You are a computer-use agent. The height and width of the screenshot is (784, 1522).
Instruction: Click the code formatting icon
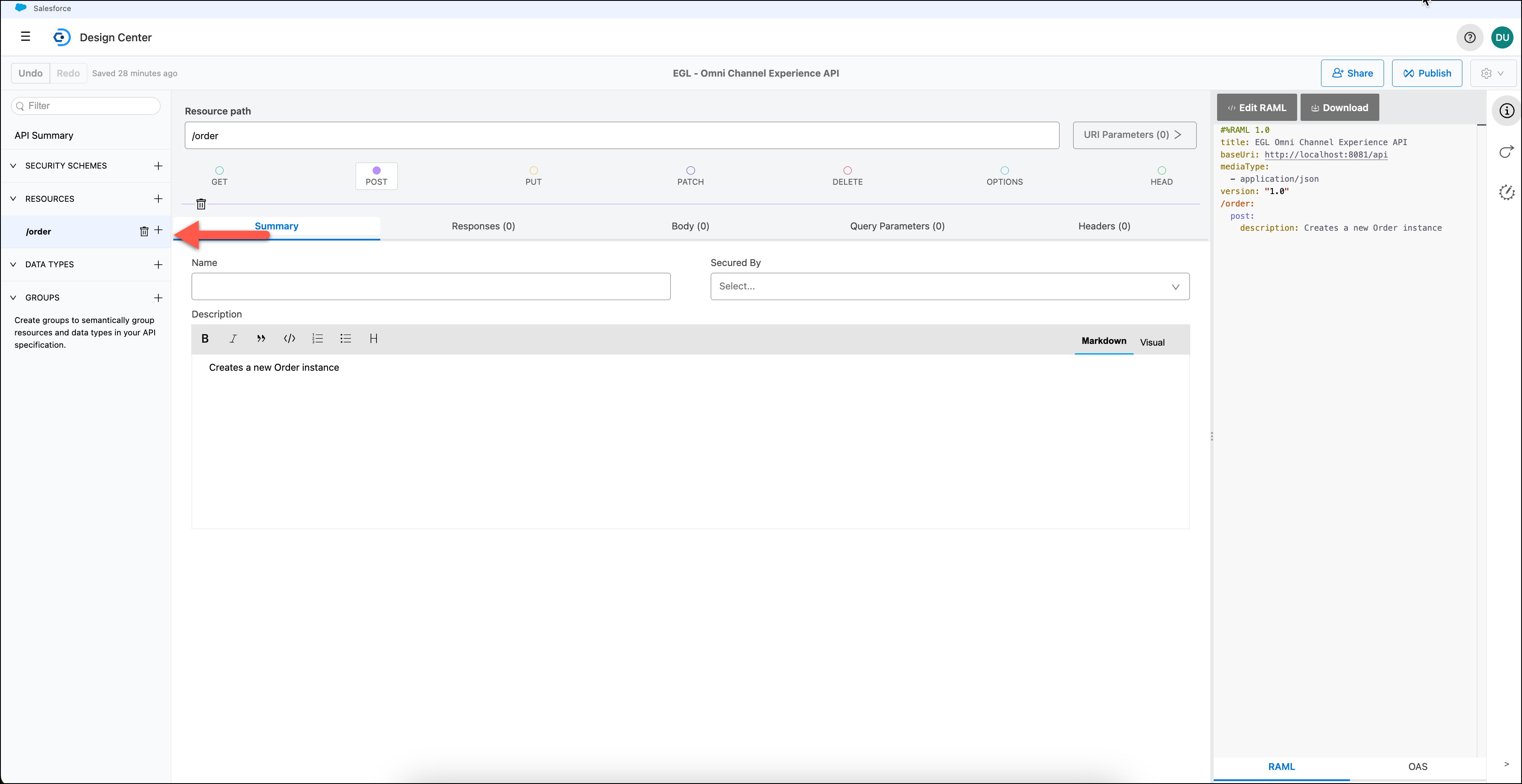click(289, 338)
